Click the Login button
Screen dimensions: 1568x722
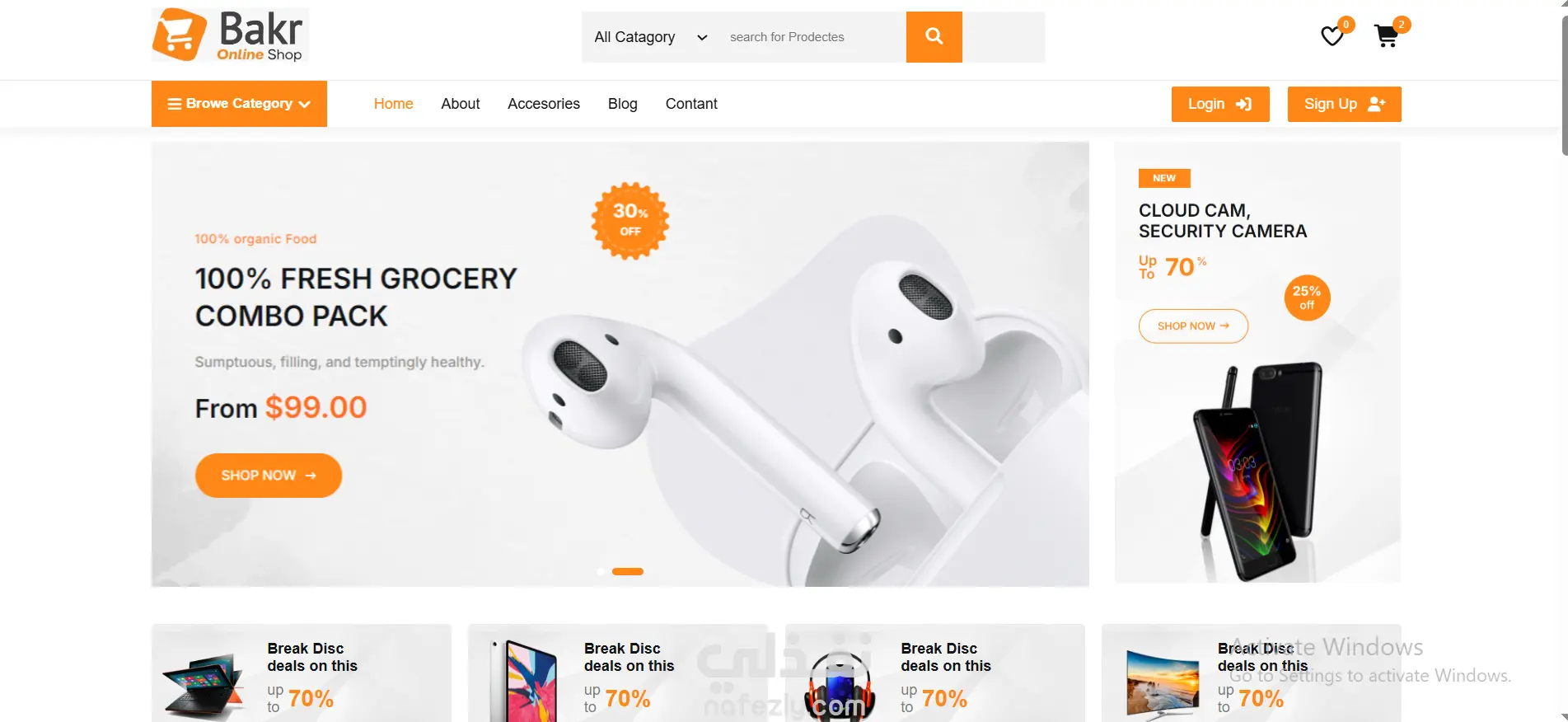point(1220,104)
